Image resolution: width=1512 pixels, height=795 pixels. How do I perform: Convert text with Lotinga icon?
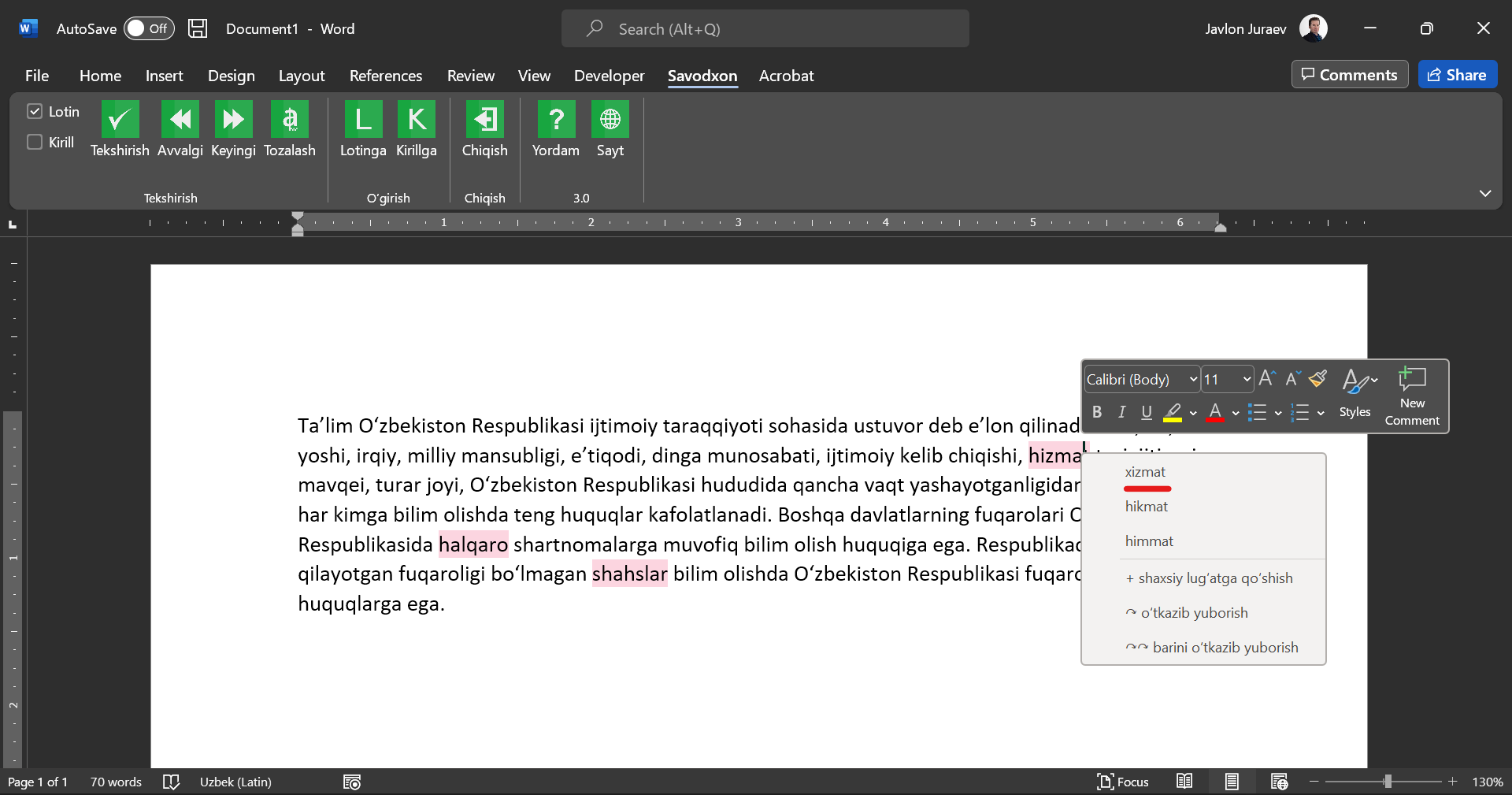363,120
